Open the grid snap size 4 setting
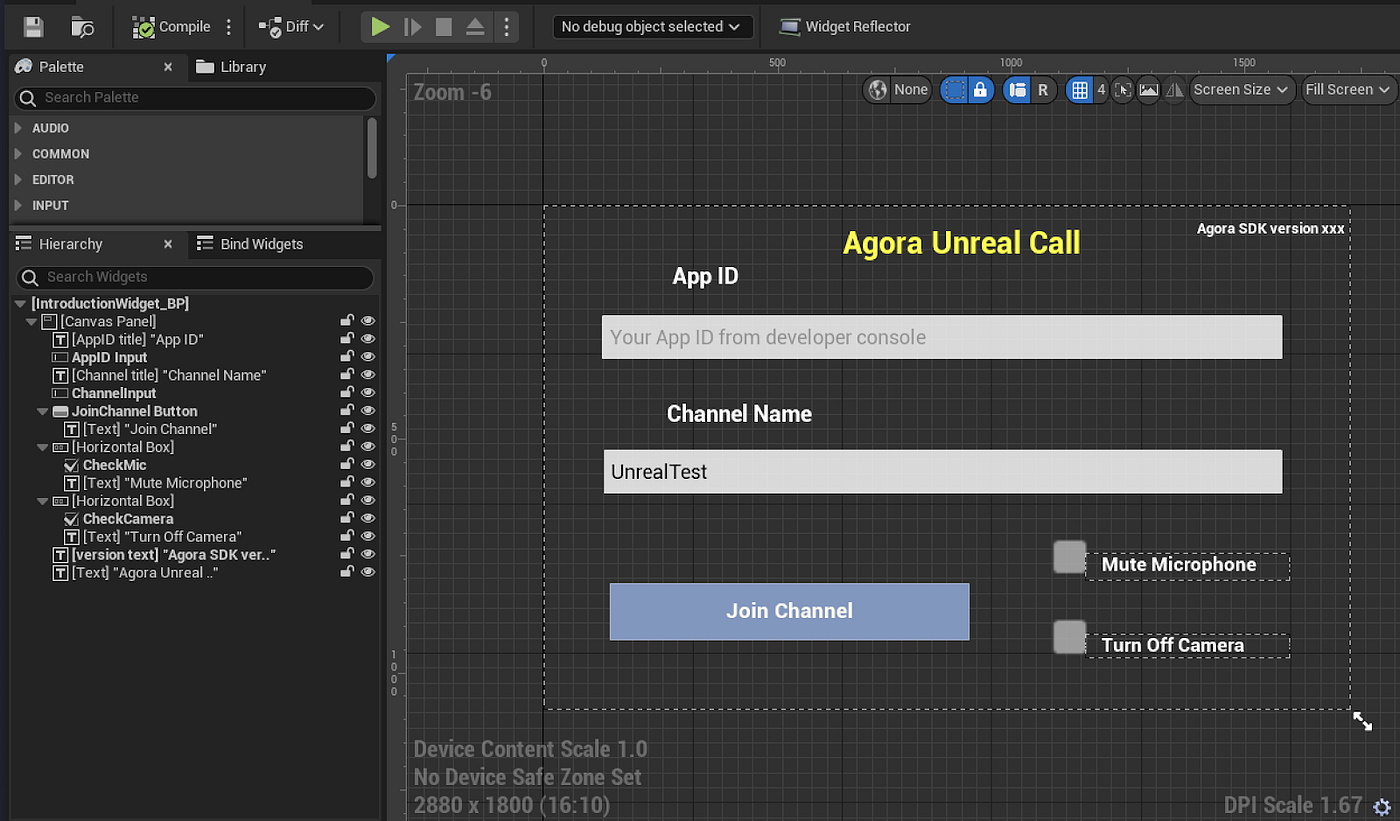Image resolution: width=1400 pixels, height=821 pixels. click(1101, 90)
